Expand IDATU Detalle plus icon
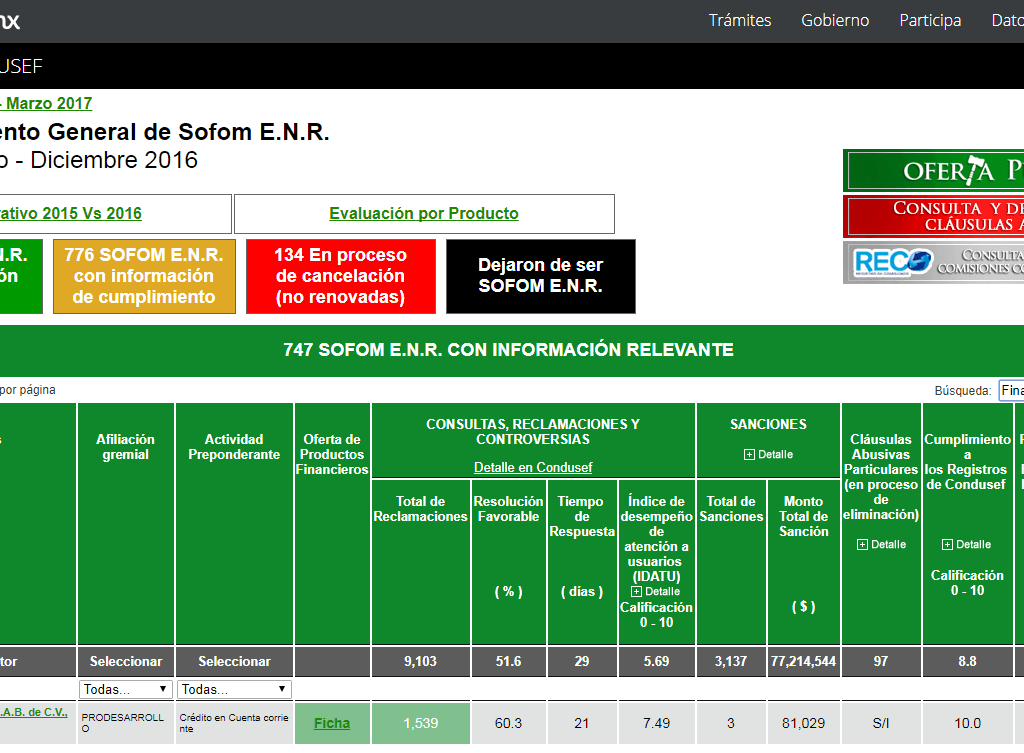This screenshot has width=1024, height=753. coord(636,592)
